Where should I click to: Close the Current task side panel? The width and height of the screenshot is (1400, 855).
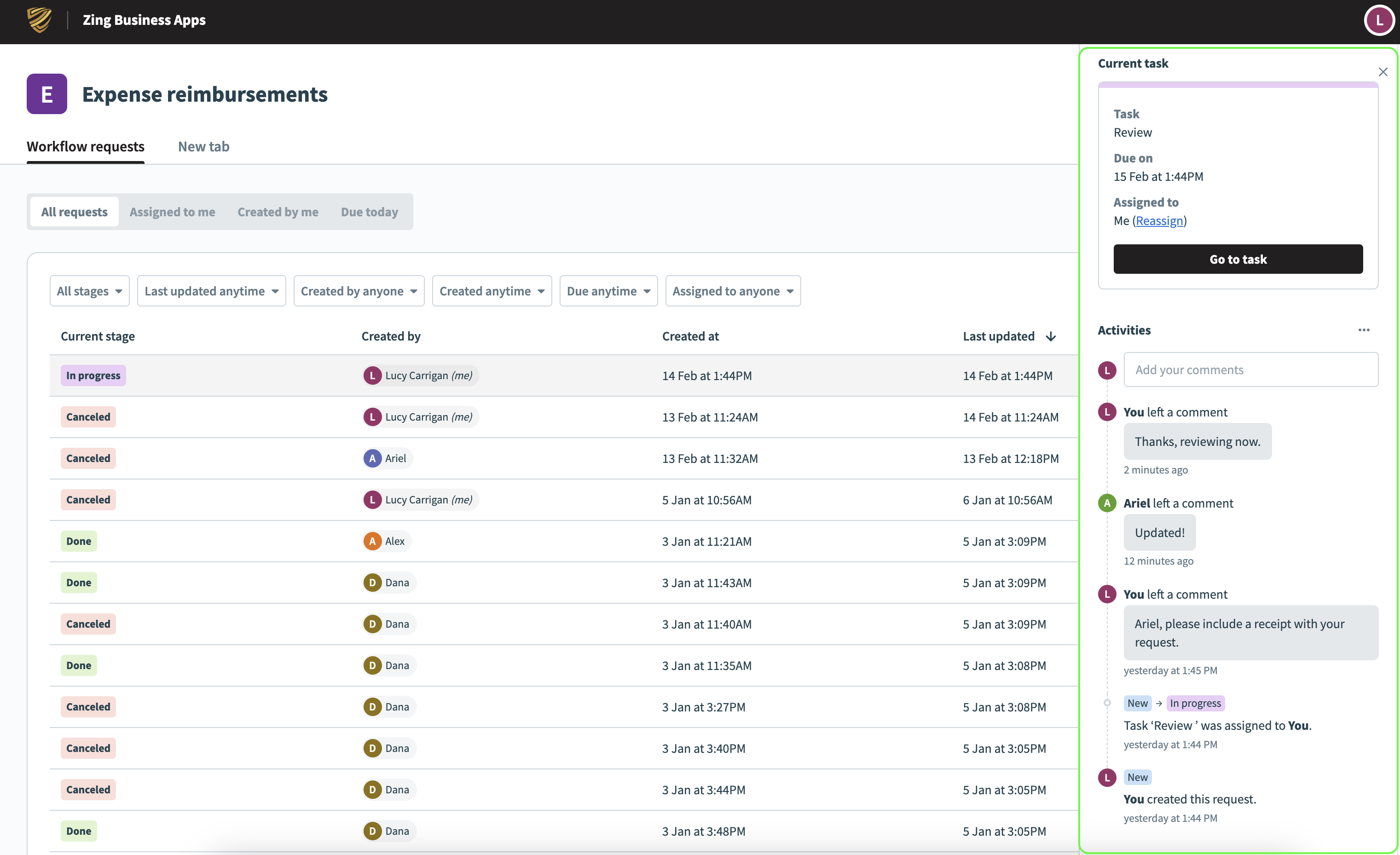tap(1383, 72)
